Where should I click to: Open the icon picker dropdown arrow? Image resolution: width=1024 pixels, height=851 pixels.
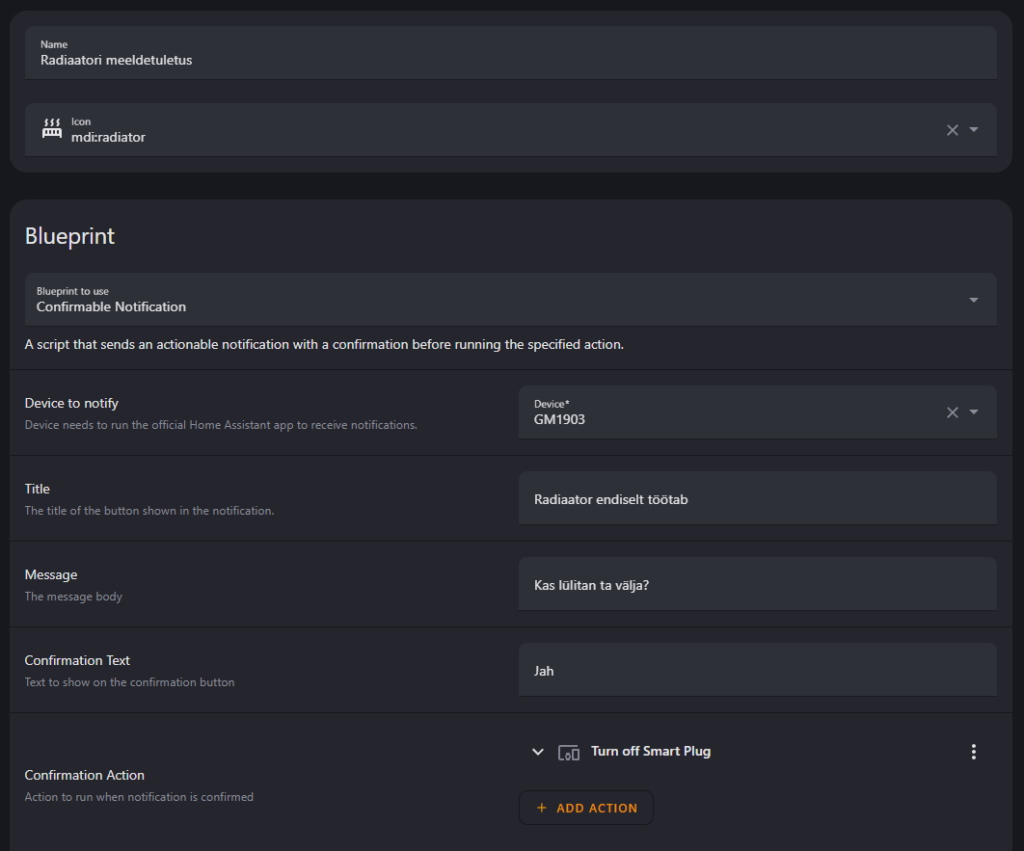pyautogui.click(x=974, y=130)
